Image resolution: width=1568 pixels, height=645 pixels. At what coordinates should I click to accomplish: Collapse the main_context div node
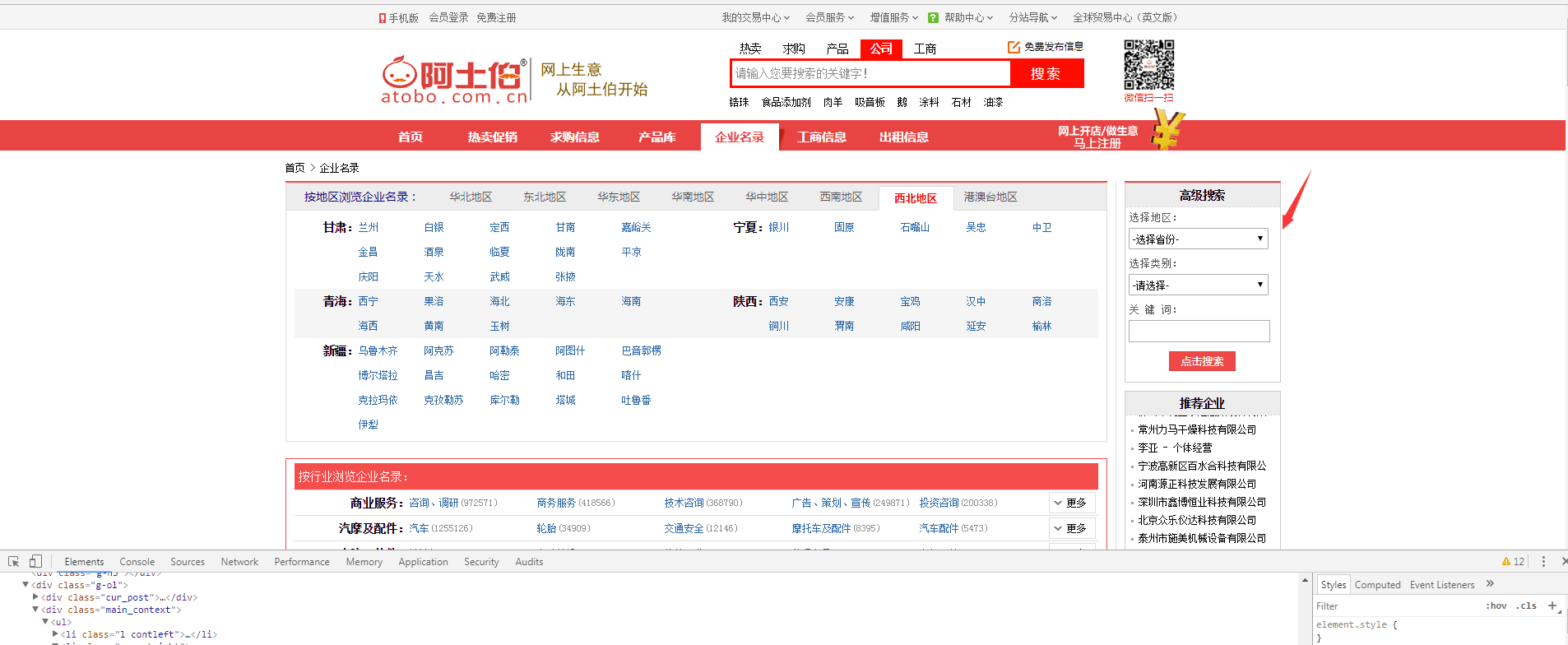(35, 610)
